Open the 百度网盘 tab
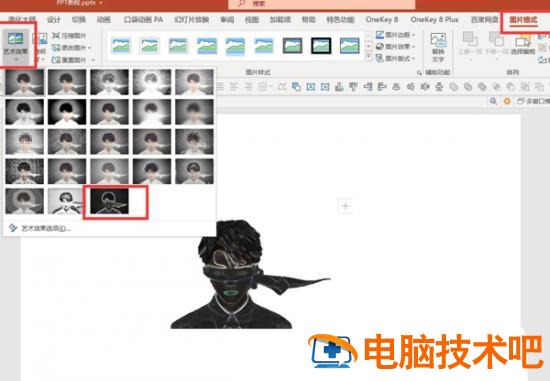This screenshot has width=550, height=381. coord(484,20)
